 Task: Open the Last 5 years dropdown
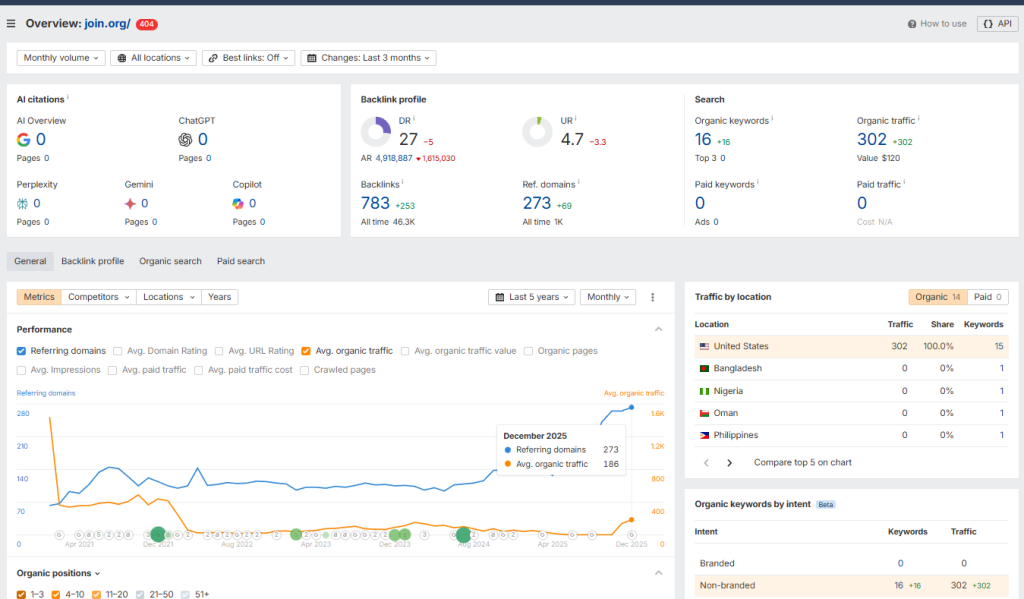[531, 297]
